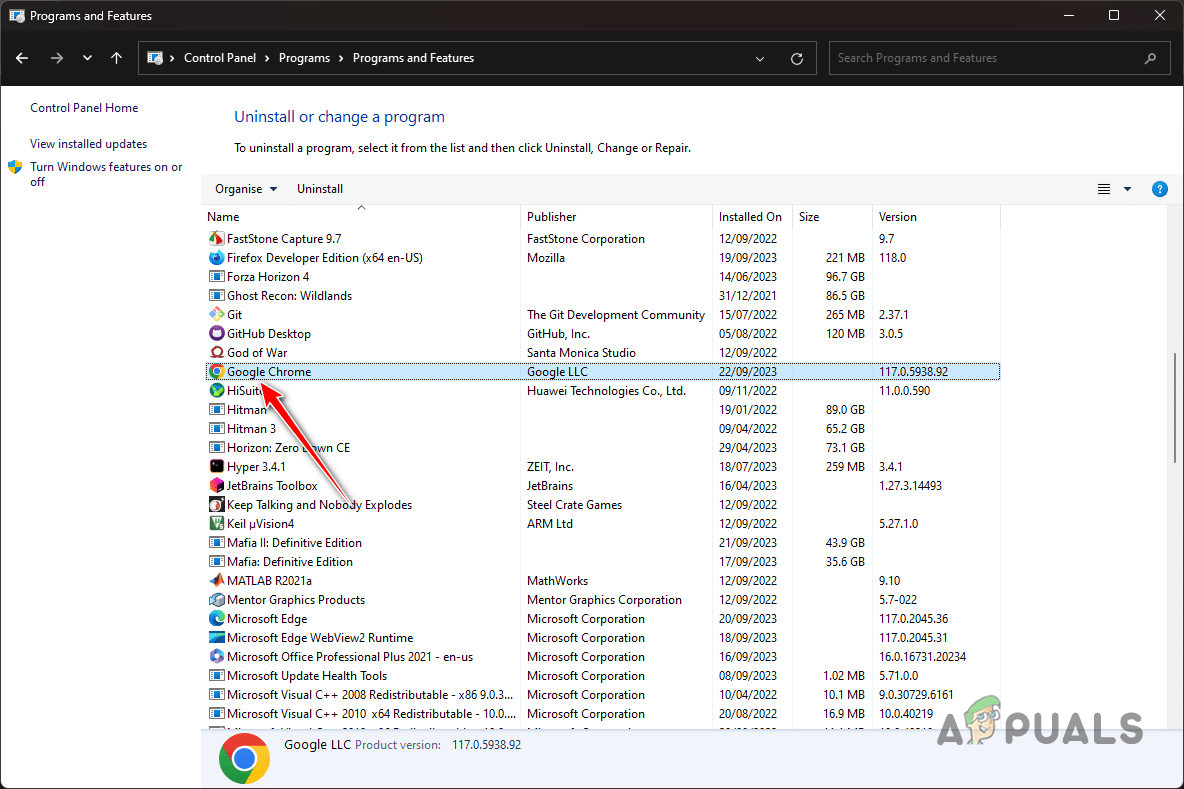Select the Google Chrome entry in the list
1184x789 pixels.
pos(270,371)
